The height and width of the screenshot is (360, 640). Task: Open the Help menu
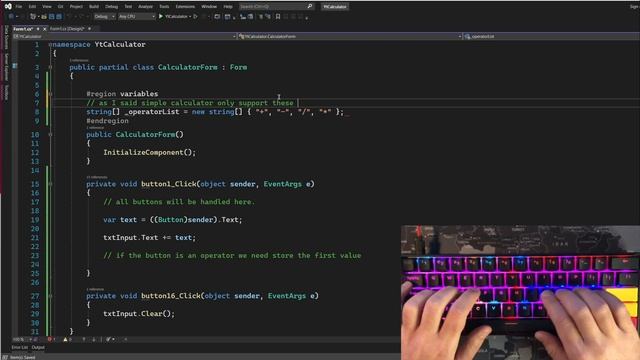[228, 7]
